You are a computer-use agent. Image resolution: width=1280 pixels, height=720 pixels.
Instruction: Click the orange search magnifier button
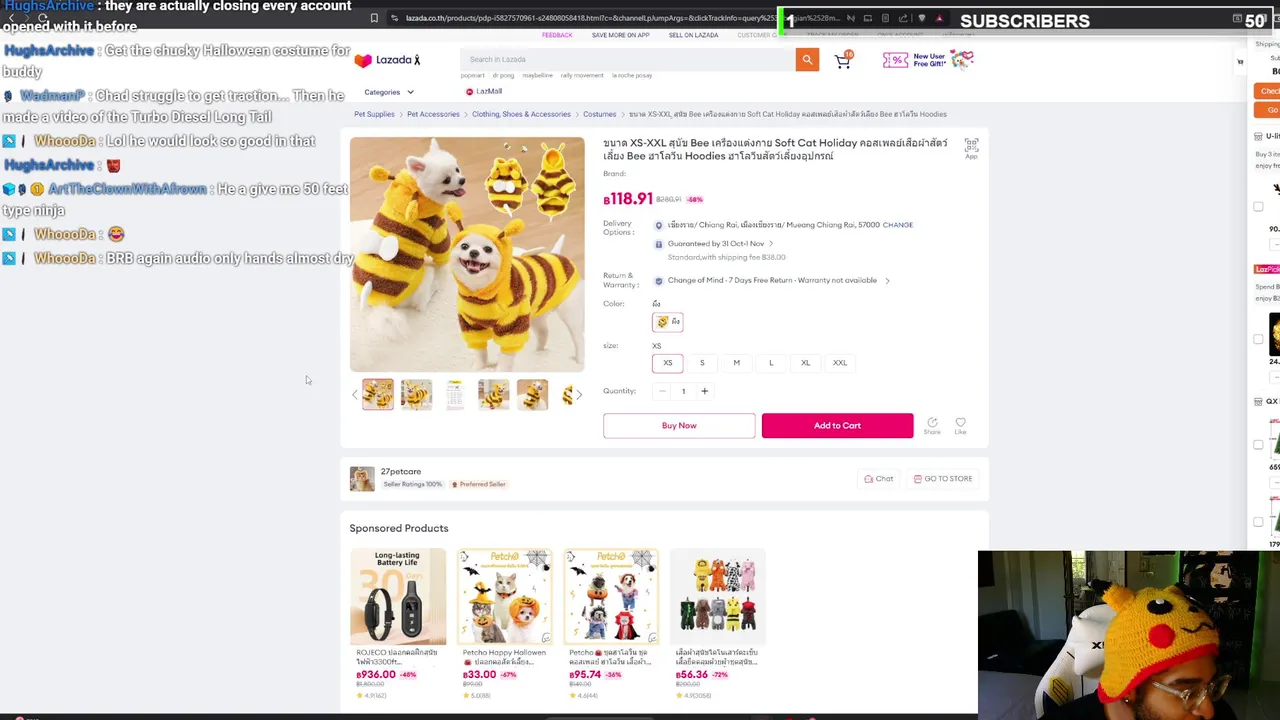(x=807, y=60)
